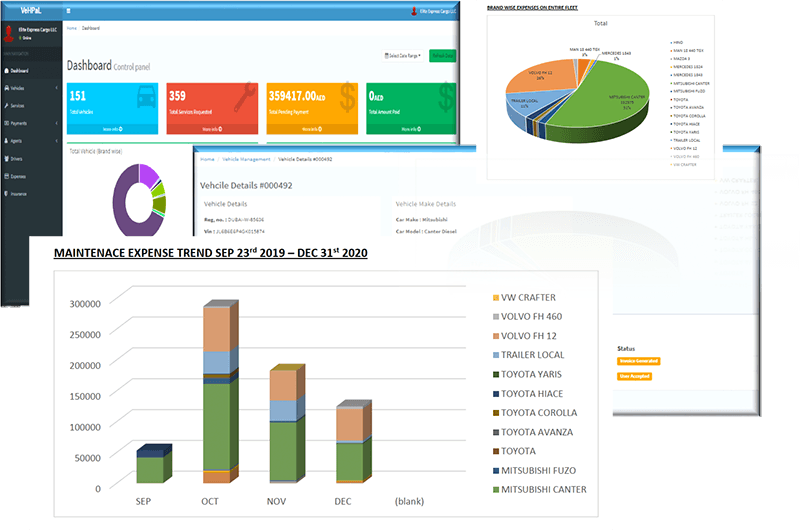The image size is (800, 530).
Task: Click the drivers icon in sidebar
Action: (x=6, y=159)
